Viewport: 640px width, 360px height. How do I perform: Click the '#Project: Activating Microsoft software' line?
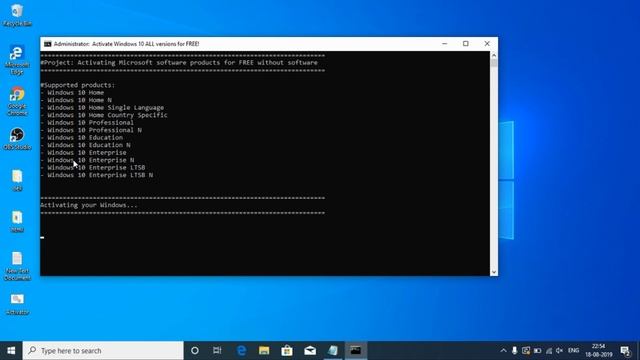coord(179,62)
